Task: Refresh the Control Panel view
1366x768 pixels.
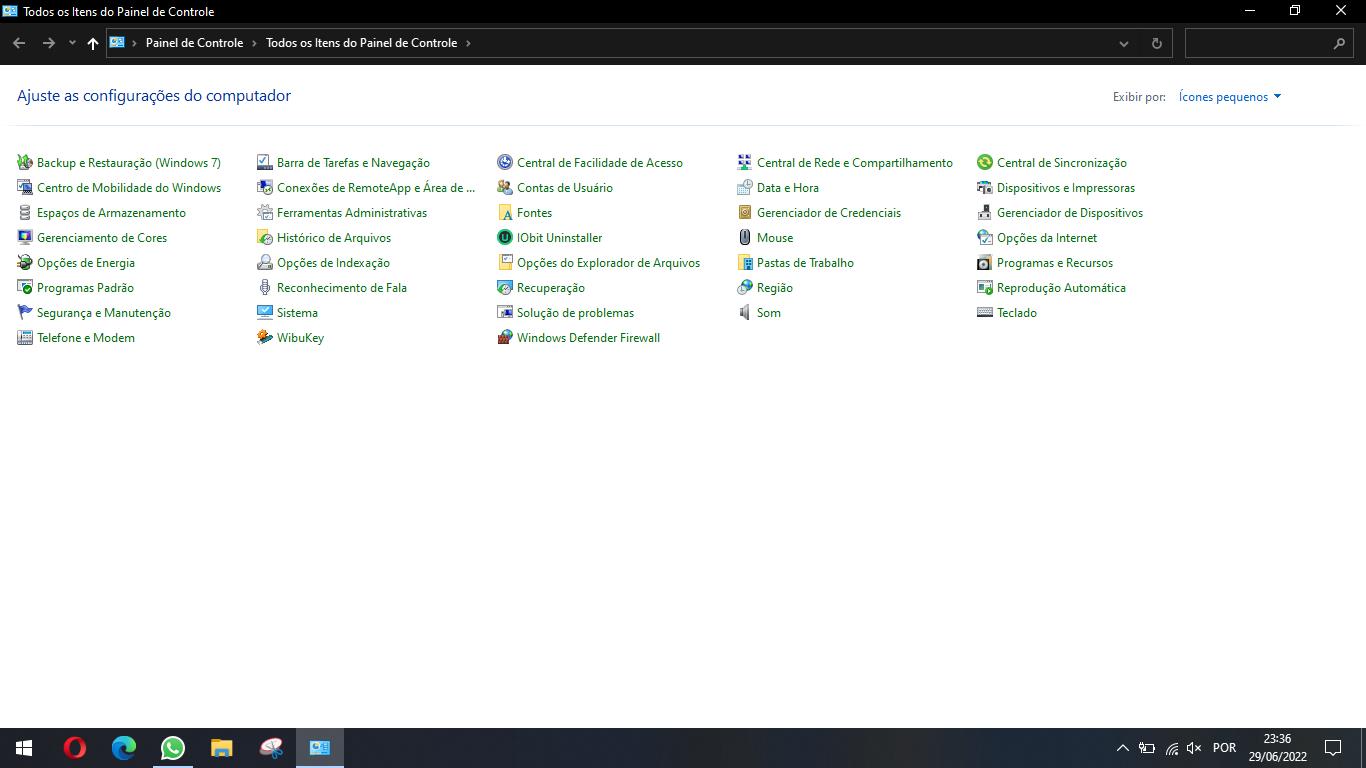Action: point(1157,43)
